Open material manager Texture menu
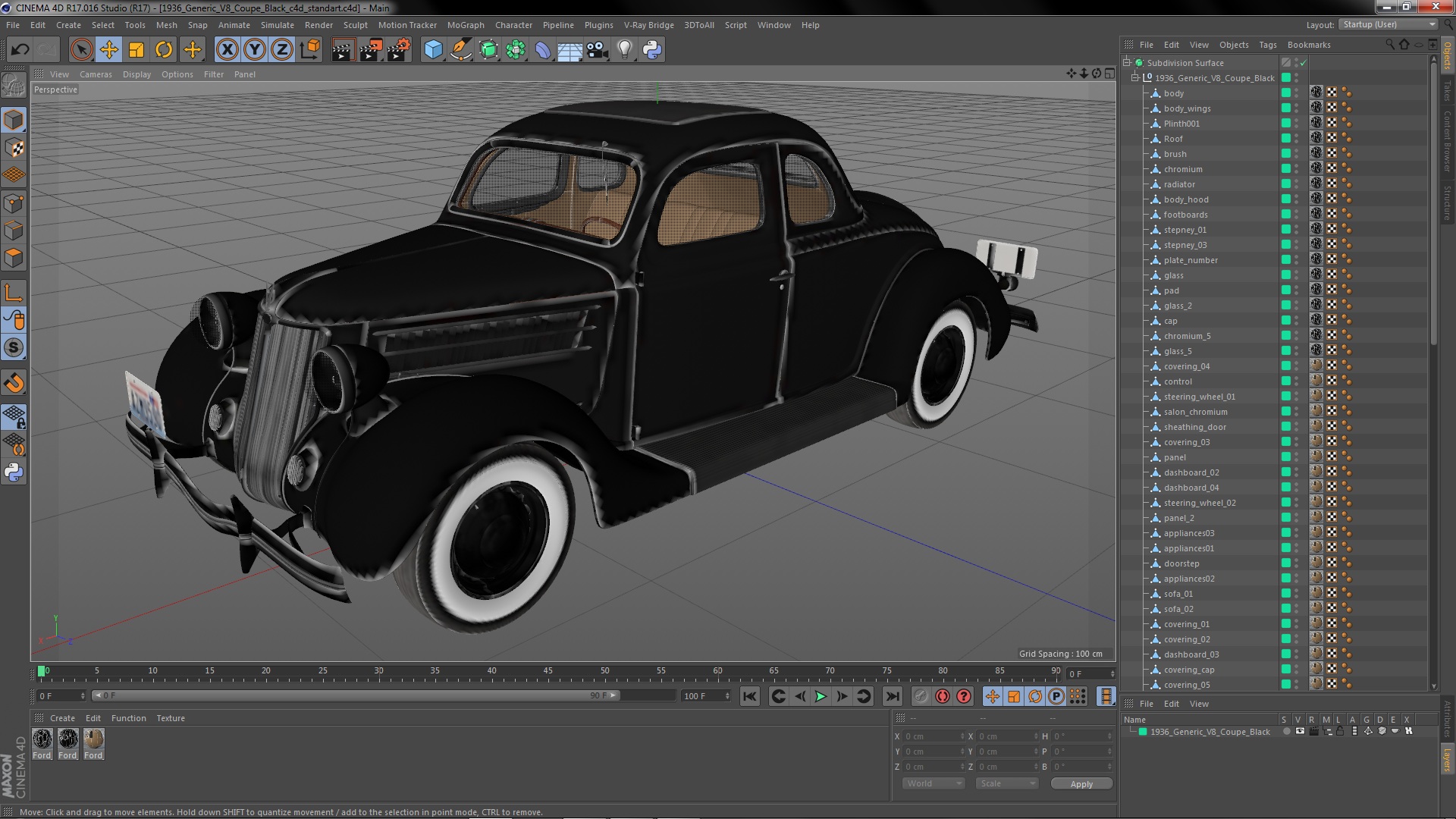Screen dimensions: 1456x819 (171, 718)
